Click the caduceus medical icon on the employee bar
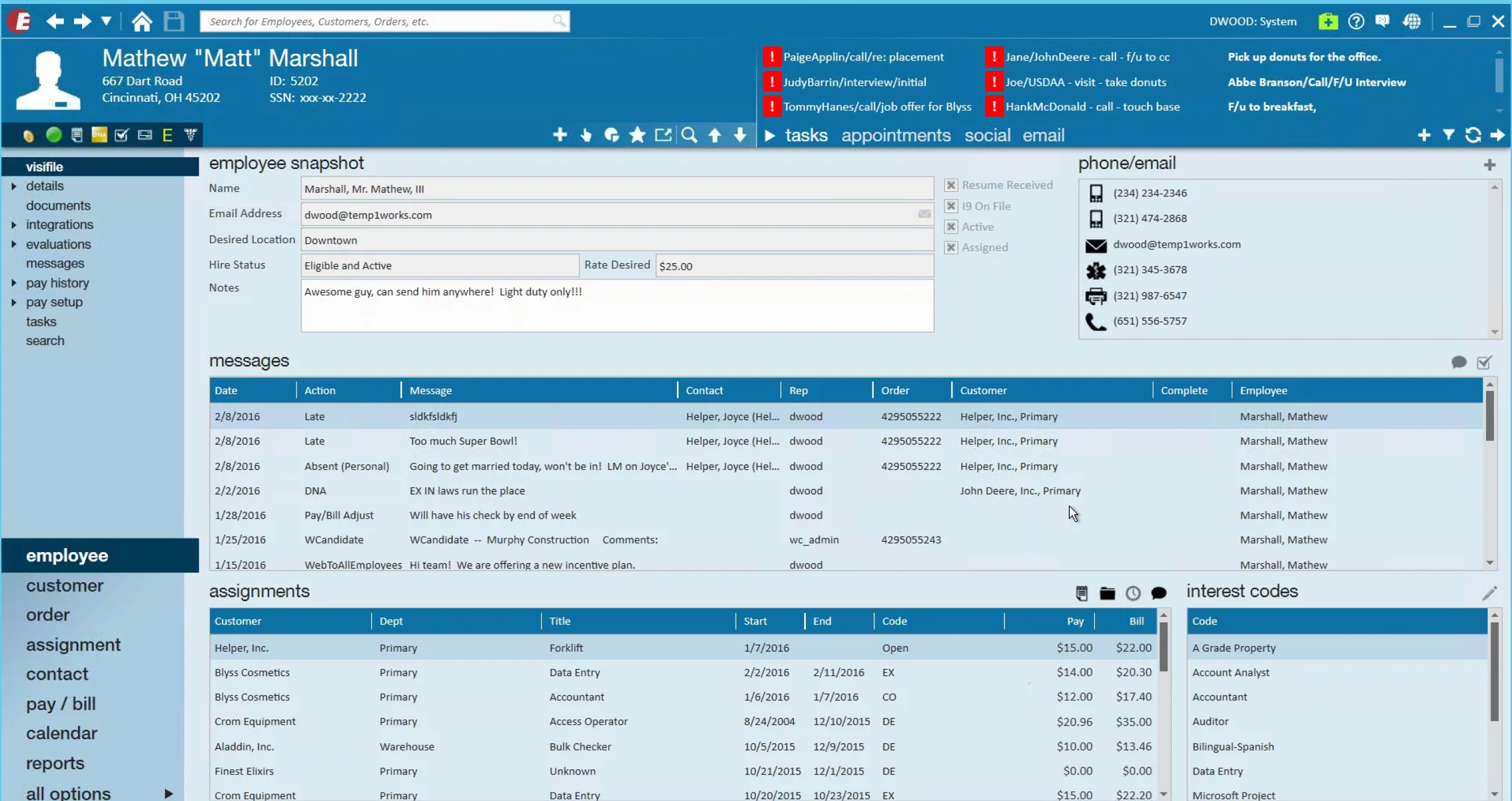 pyautogui.click(x=190, y=136)
